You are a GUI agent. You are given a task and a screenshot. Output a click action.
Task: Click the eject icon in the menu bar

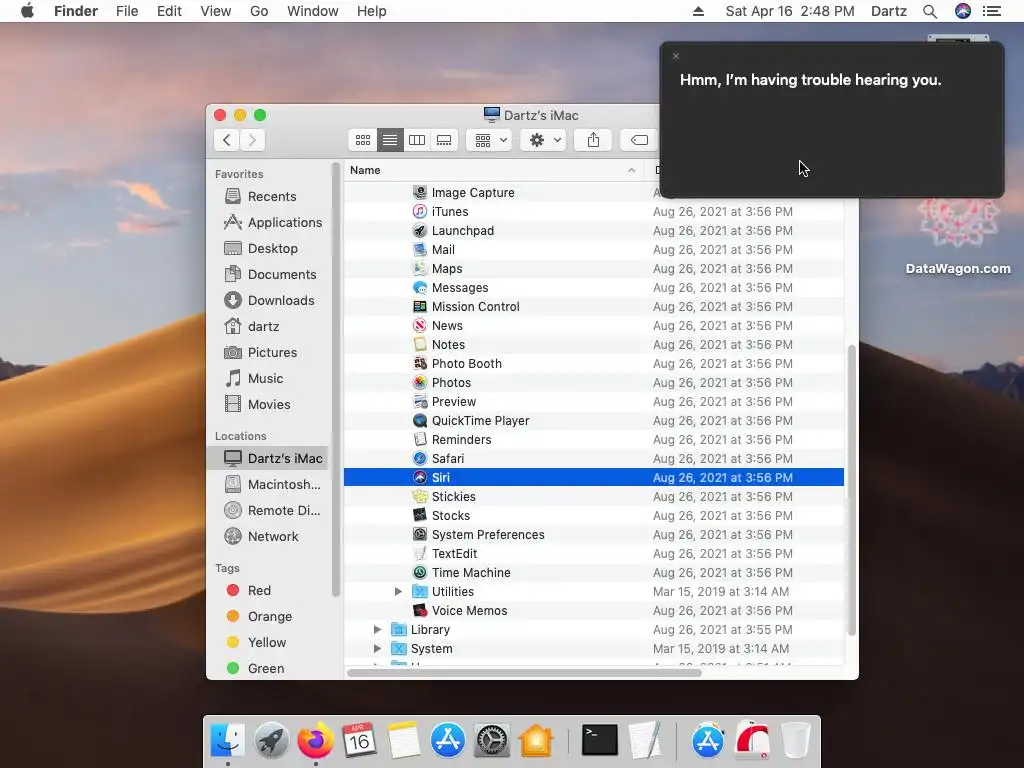tap(698, 11)
